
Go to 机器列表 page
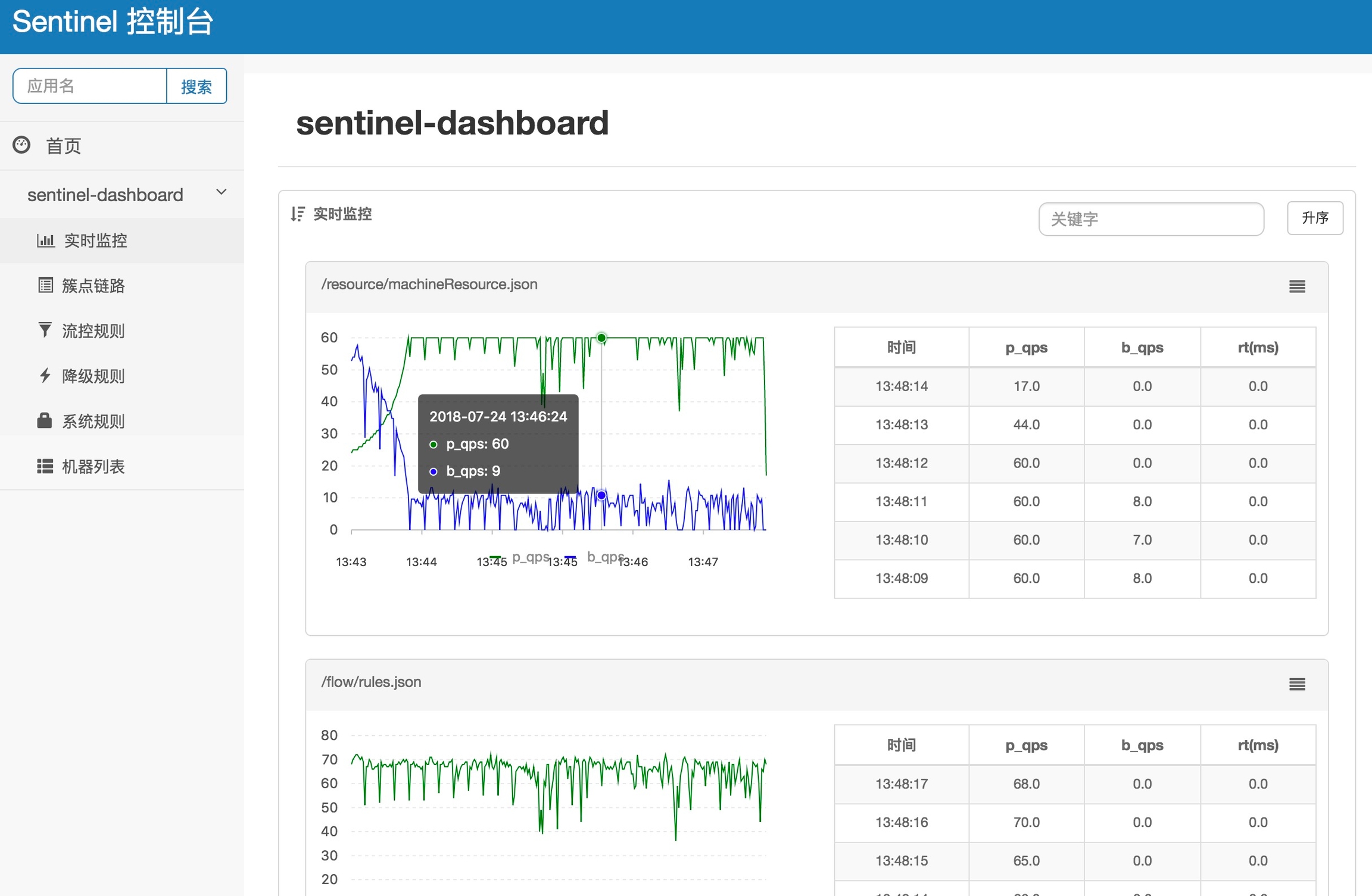pyautogui.click(x=93, y=466)
